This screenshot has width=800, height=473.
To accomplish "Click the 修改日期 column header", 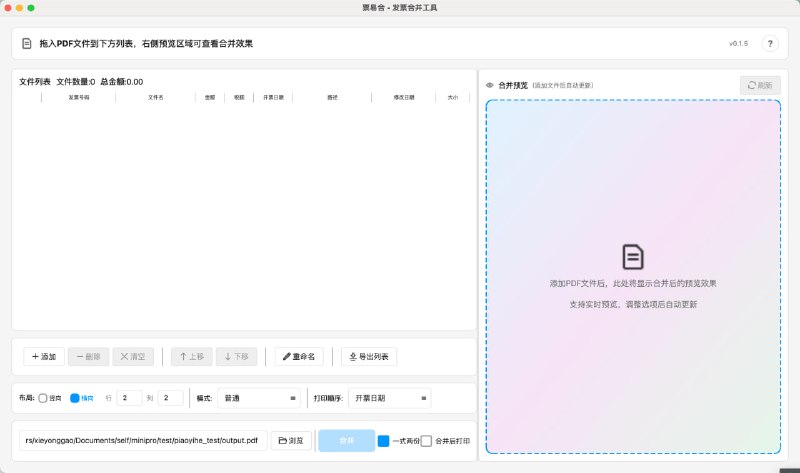I will click(x=404, y=97).
